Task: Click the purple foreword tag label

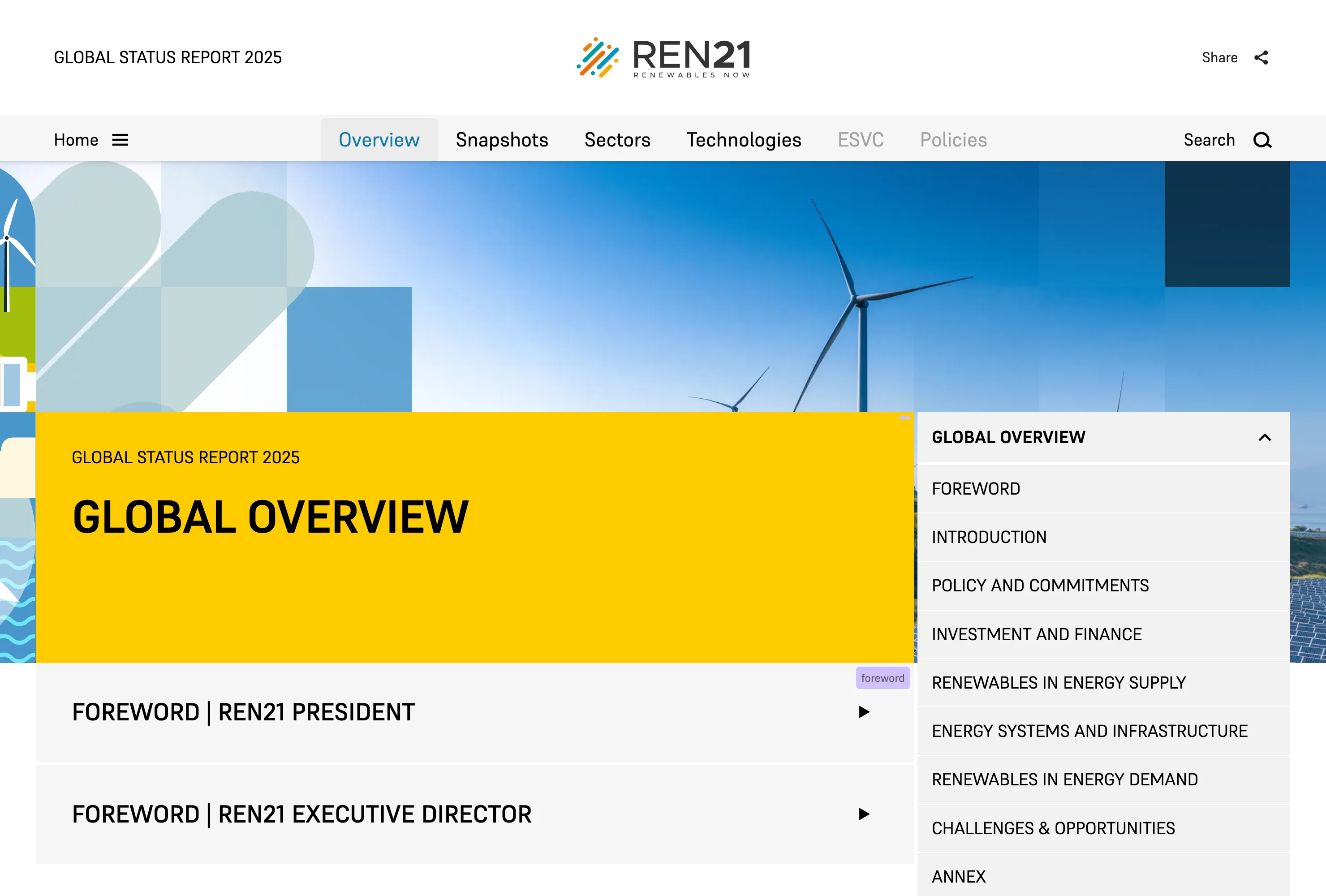Action: point(883,679)
